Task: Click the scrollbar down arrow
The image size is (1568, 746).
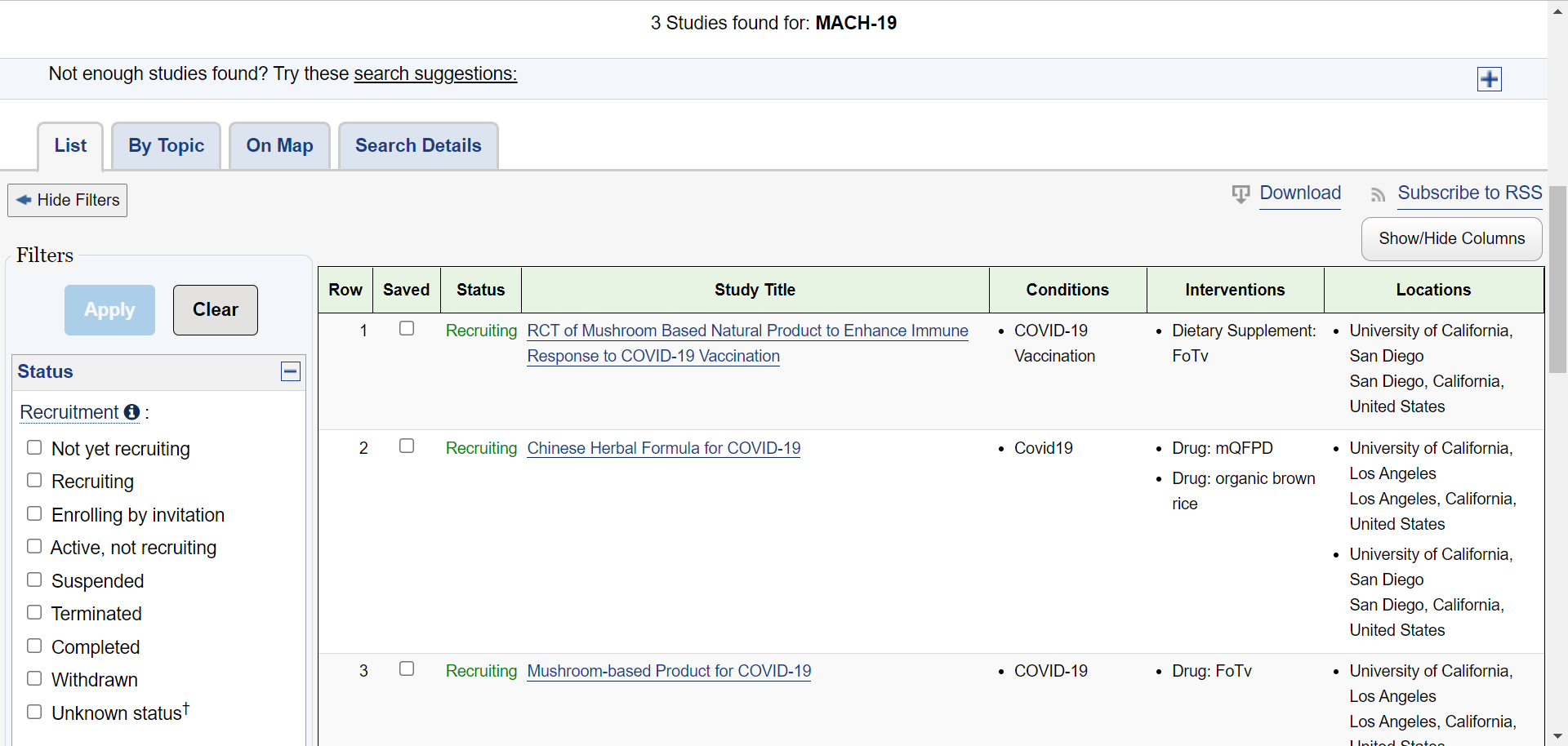Action: click(x=1557, y=736)
